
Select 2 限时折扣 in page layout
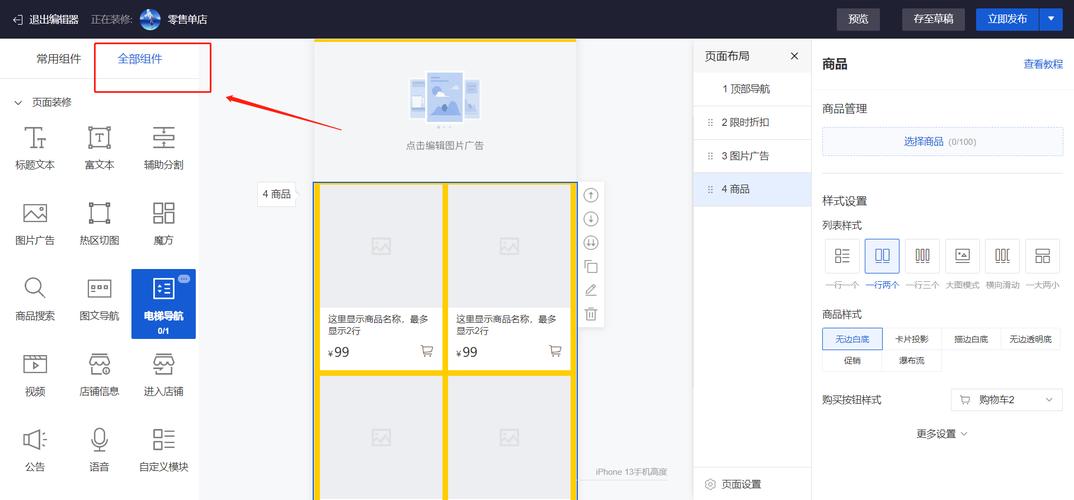tap(752, 123)
